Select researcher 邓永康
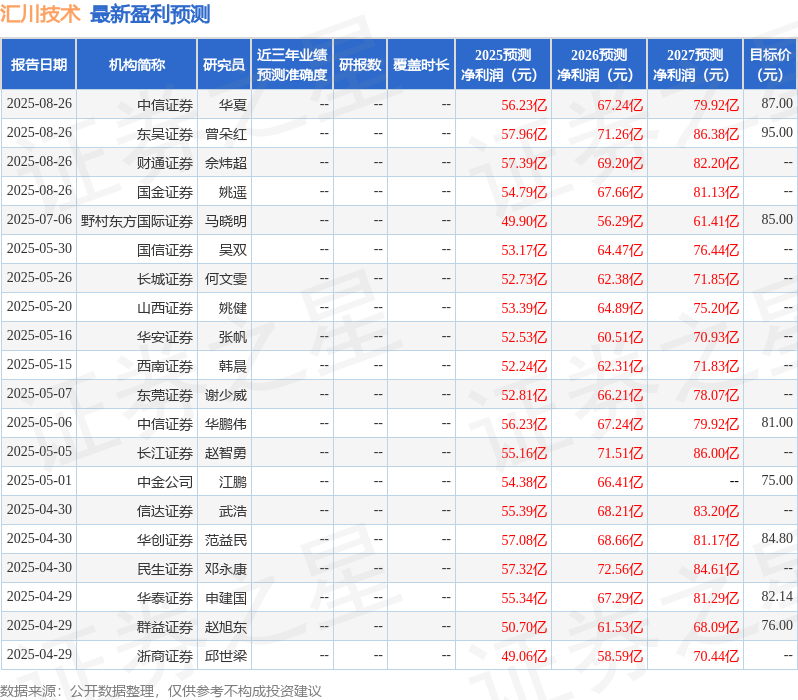The image size is (798, 700). (x=226, y=570)
